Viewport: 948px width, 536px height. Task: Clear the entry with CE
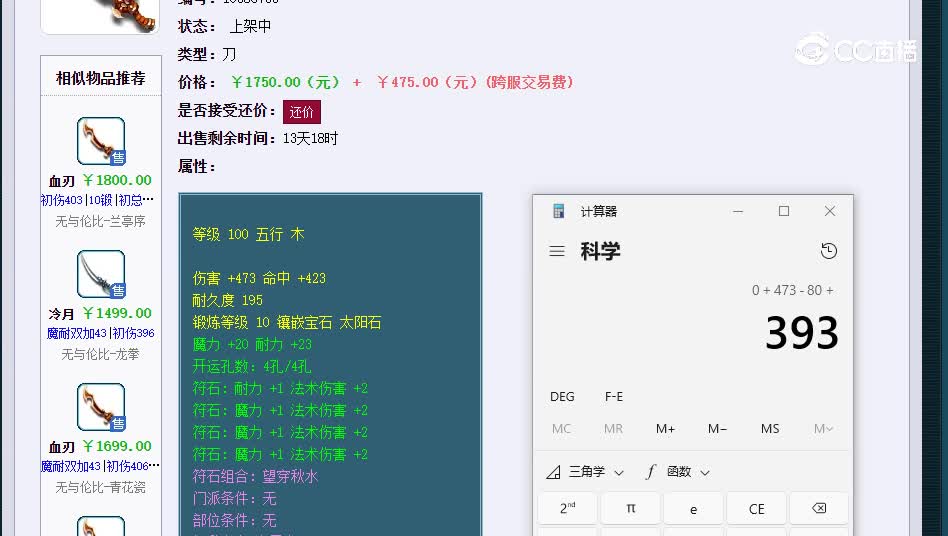(756, 508)
